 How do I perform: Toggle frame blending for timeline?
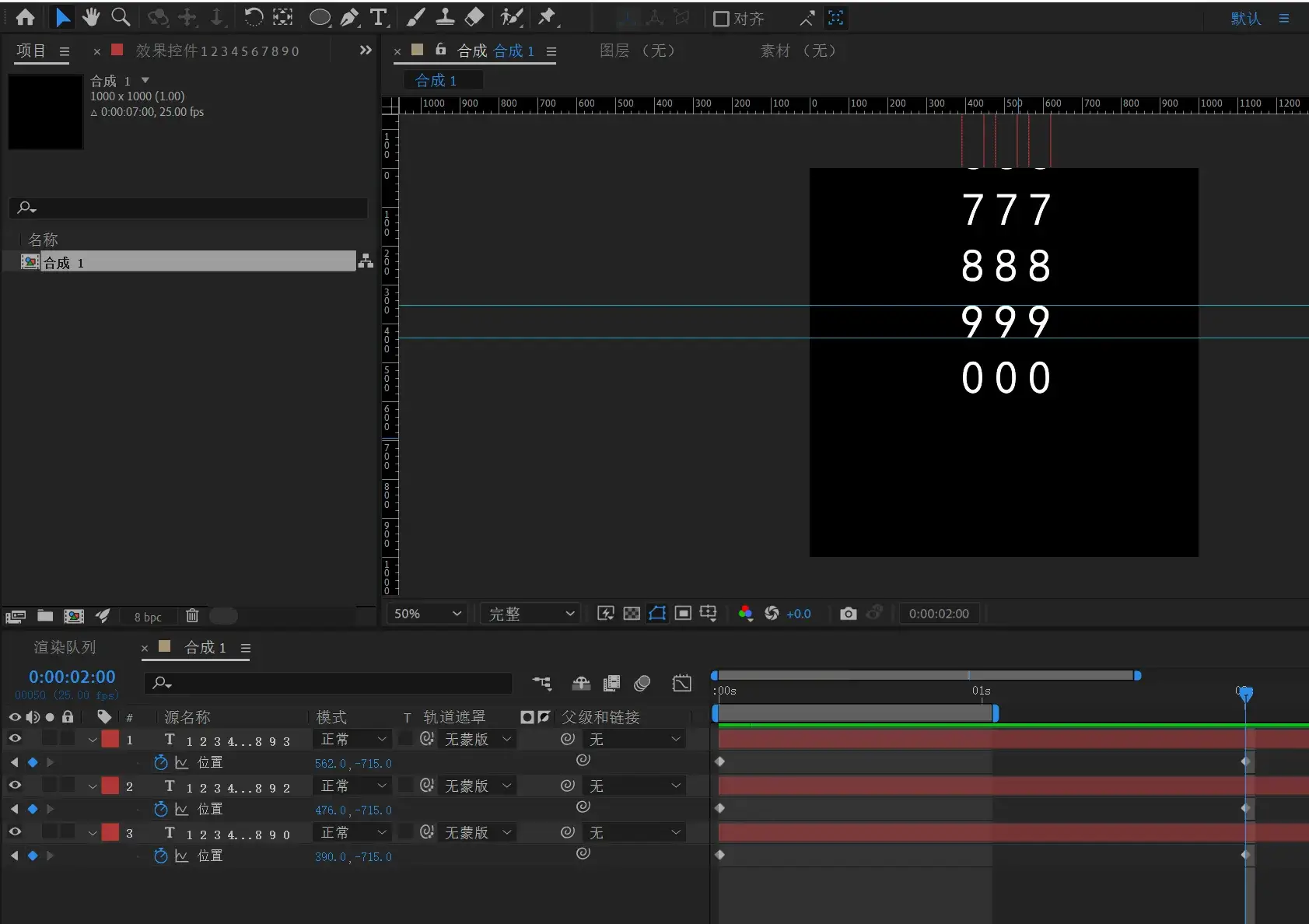[612, 683]
